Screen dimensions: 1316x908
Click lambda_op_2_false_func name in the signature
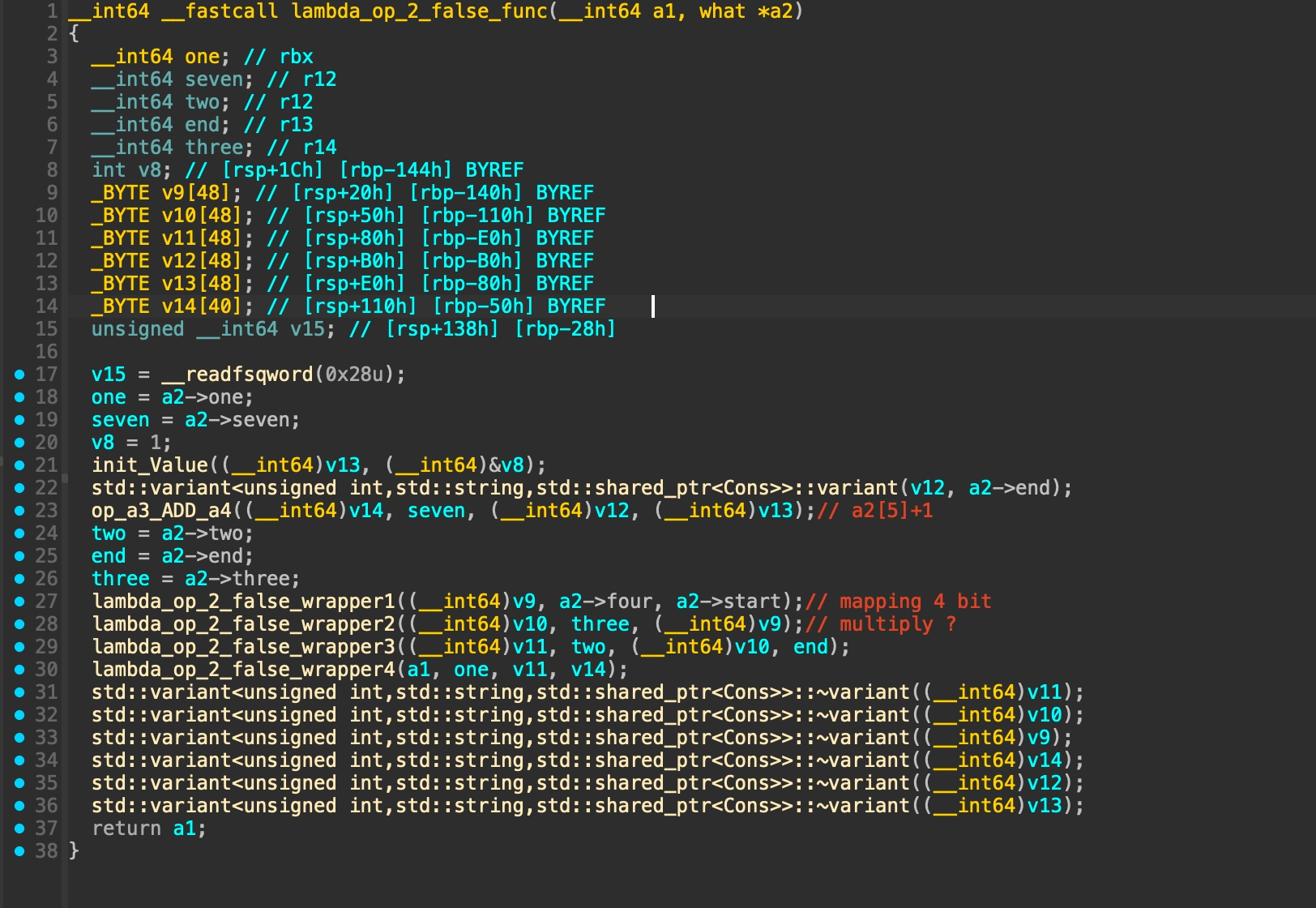click(419, 11)
